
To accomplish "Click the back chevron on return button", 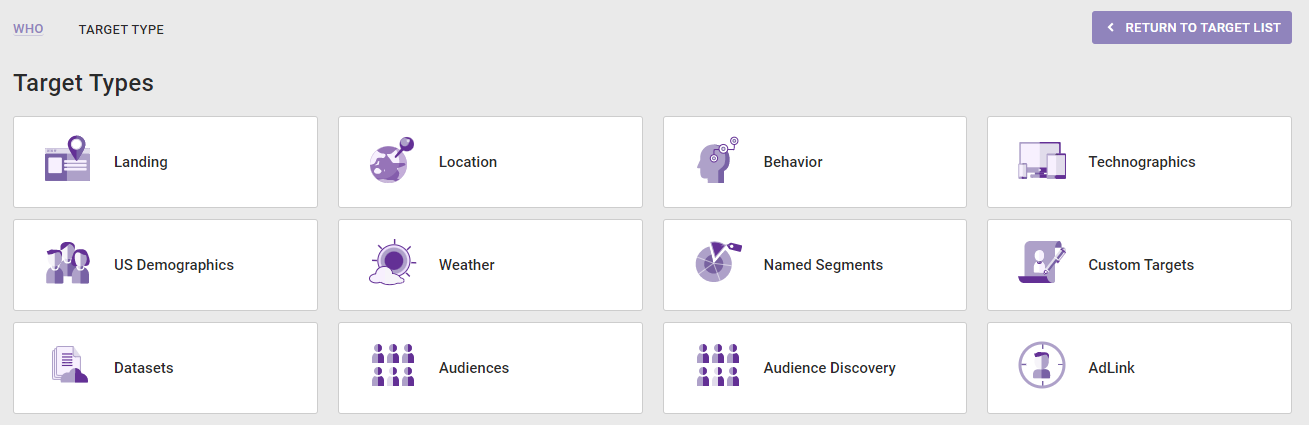I will [1111, 28].
